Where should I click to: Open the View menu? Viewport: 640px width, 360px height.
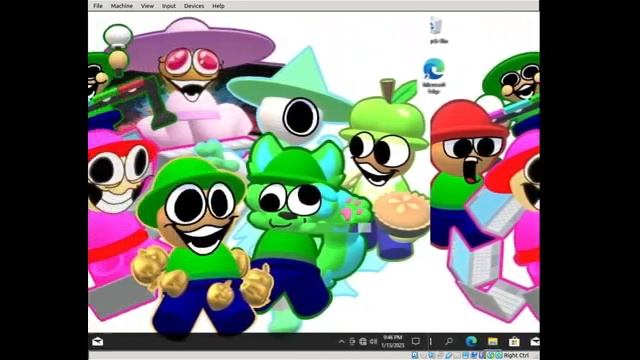[147, 6]
